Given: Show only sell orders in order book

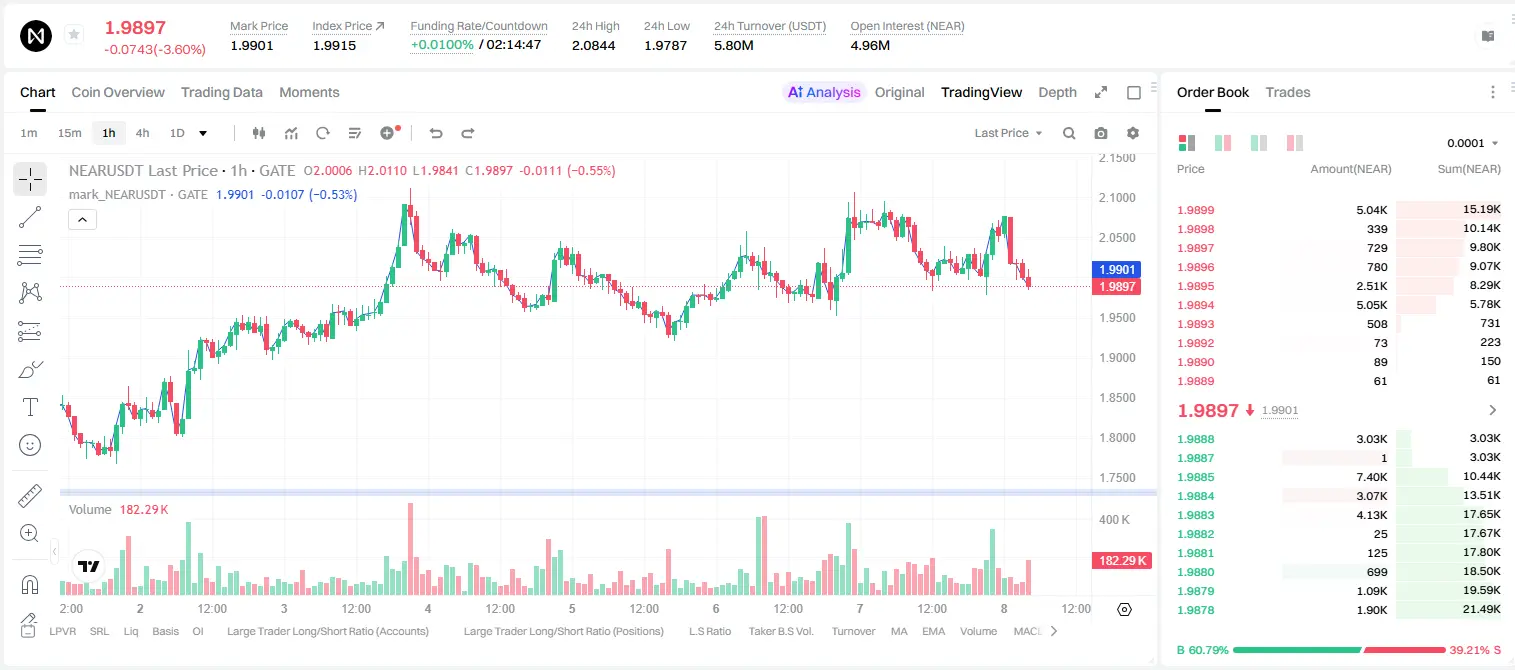Looking at the screenshot, I should (x=1294, y=143).
